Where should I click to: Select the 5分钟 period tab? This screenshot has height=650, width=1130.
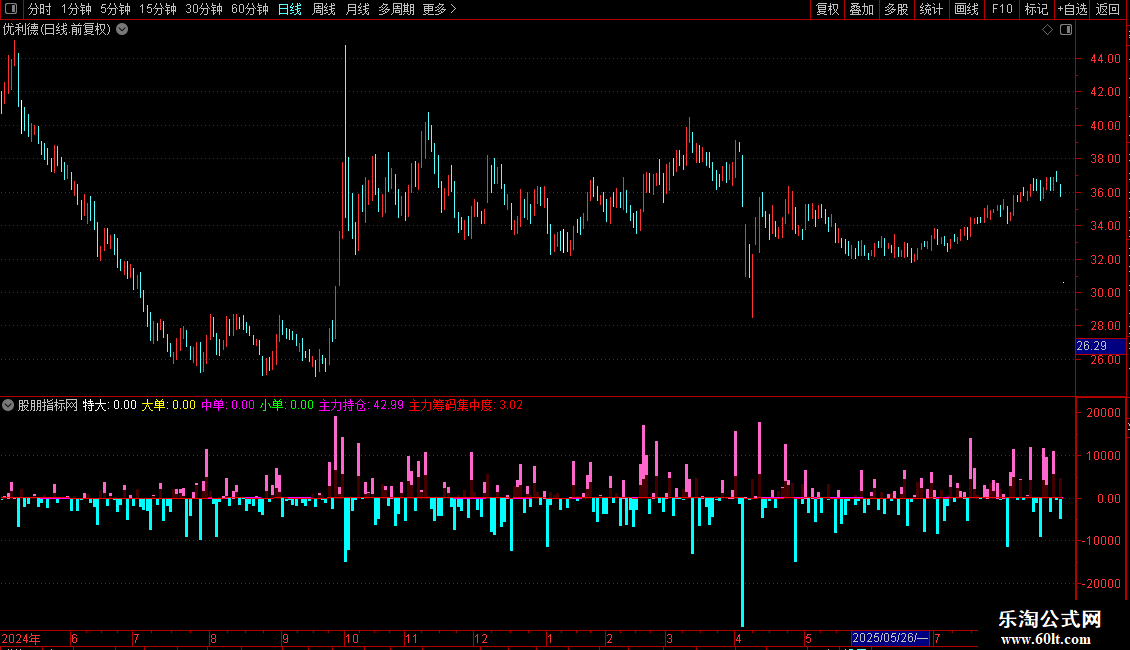click(x=115, y=9)
